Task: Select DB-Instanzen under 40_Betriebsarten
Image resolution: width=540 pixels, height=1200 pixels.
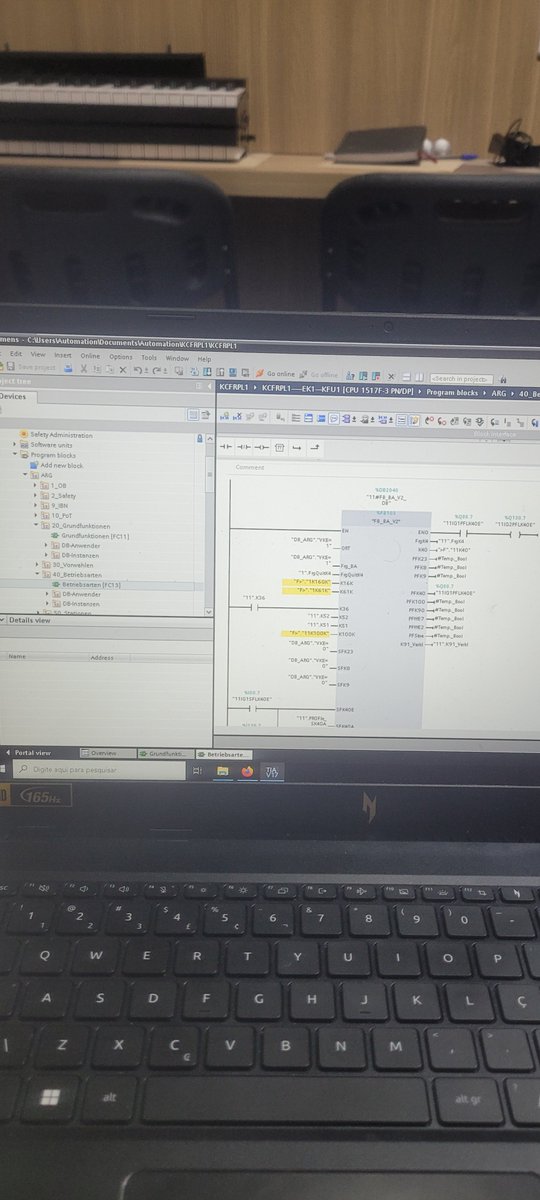Action: 81,605
